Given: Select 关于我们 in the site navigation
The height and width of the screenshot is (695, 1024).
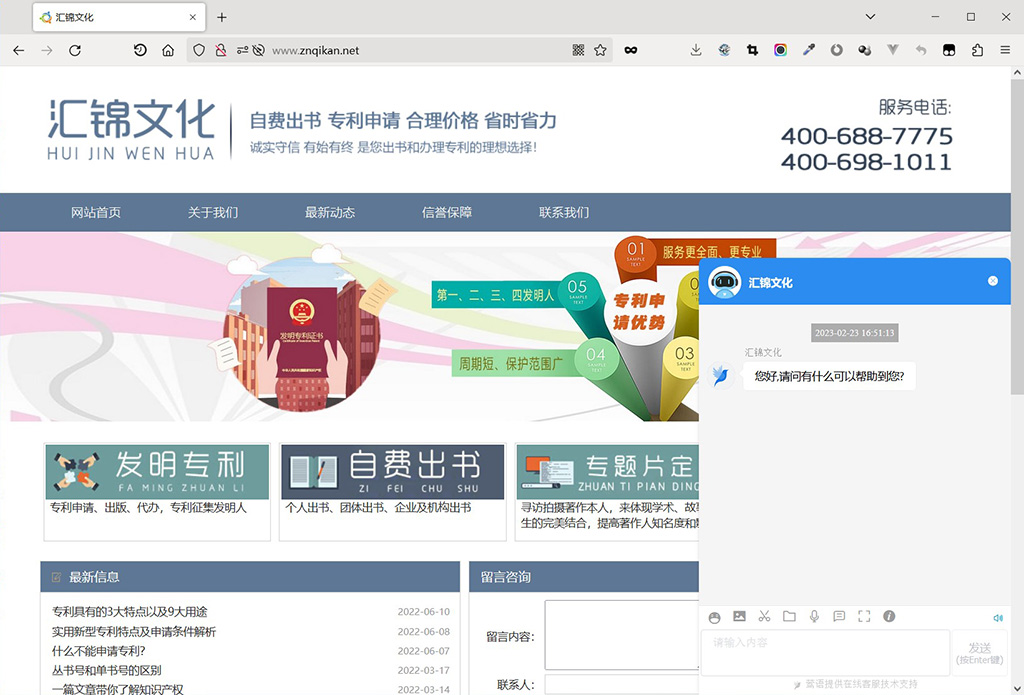Looking at the screenshot, I should (213, 212).
